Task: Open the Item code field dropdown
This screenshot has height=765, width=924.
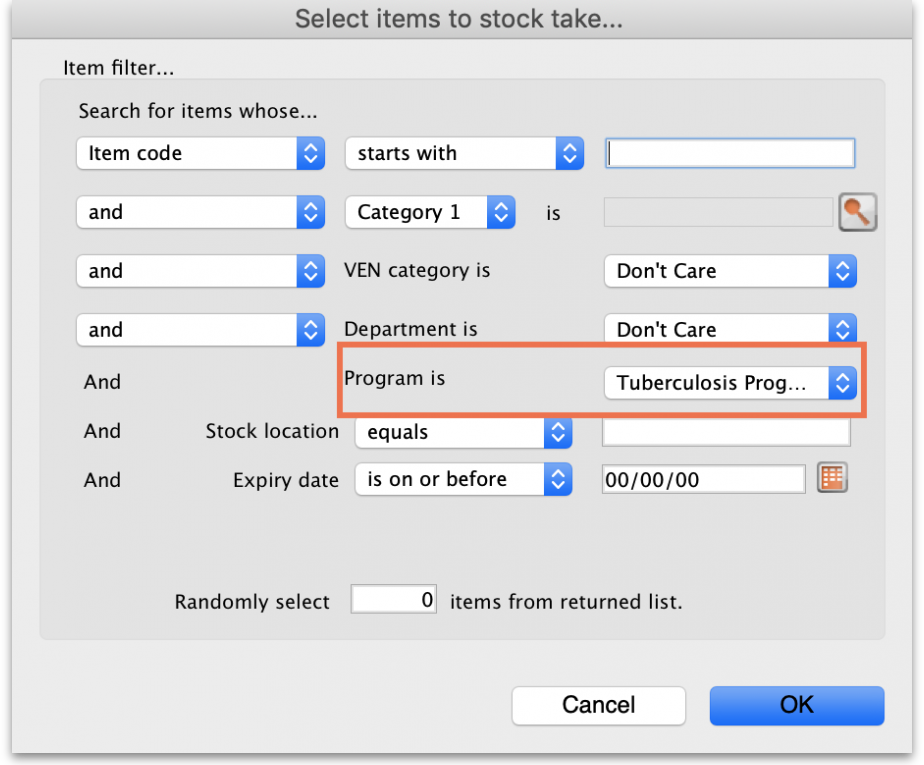Action: tap(200, 153)
